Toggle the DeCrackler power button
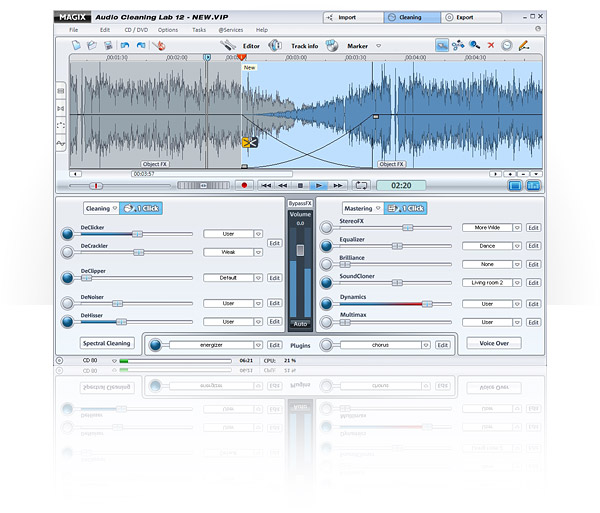The height and width of the screenshot is (513, 600). pos(67,252)
